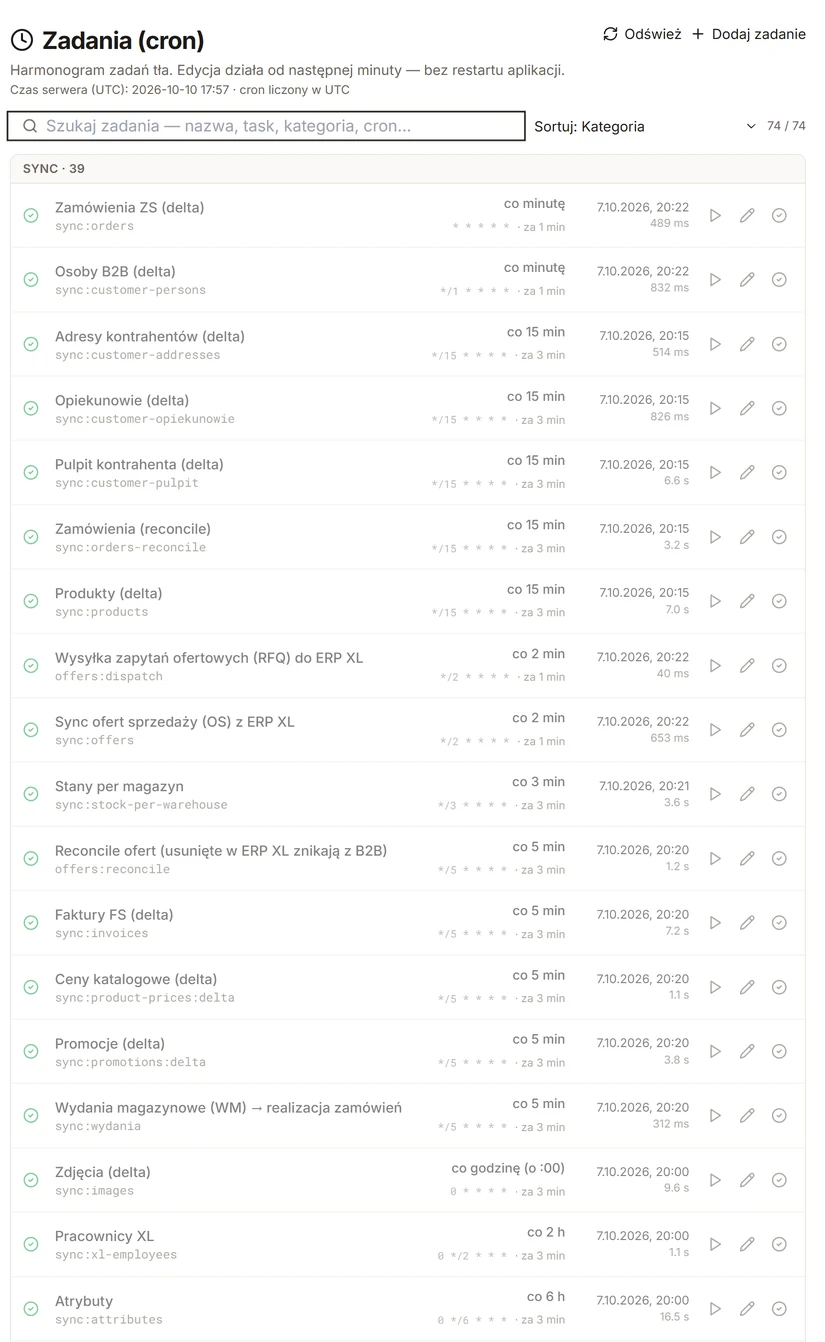Edit the Zamówienia ZS (delta) task

tap(747, 216)
